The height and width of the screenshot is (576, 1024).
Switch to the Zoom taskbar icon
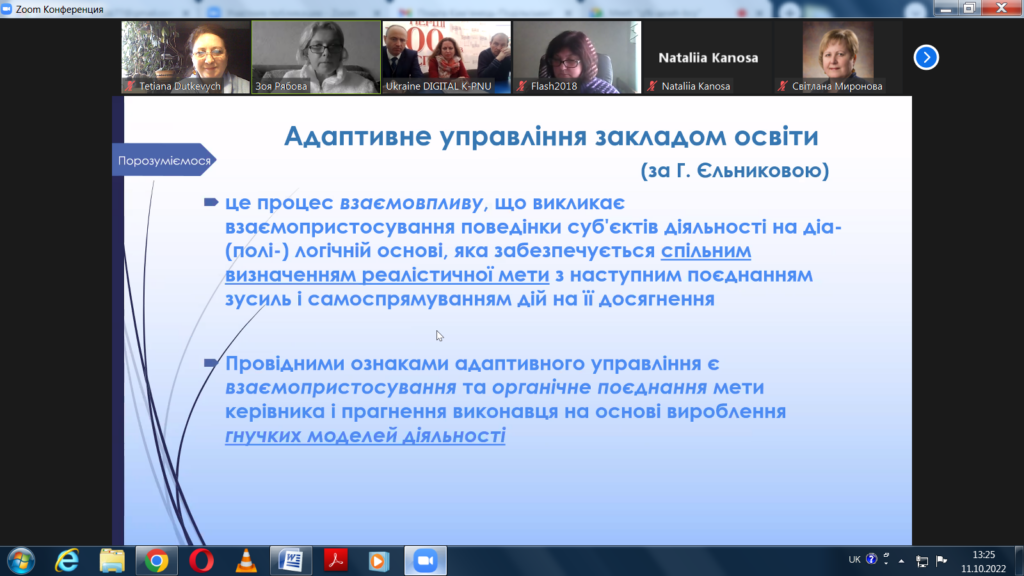pos(423,560)
